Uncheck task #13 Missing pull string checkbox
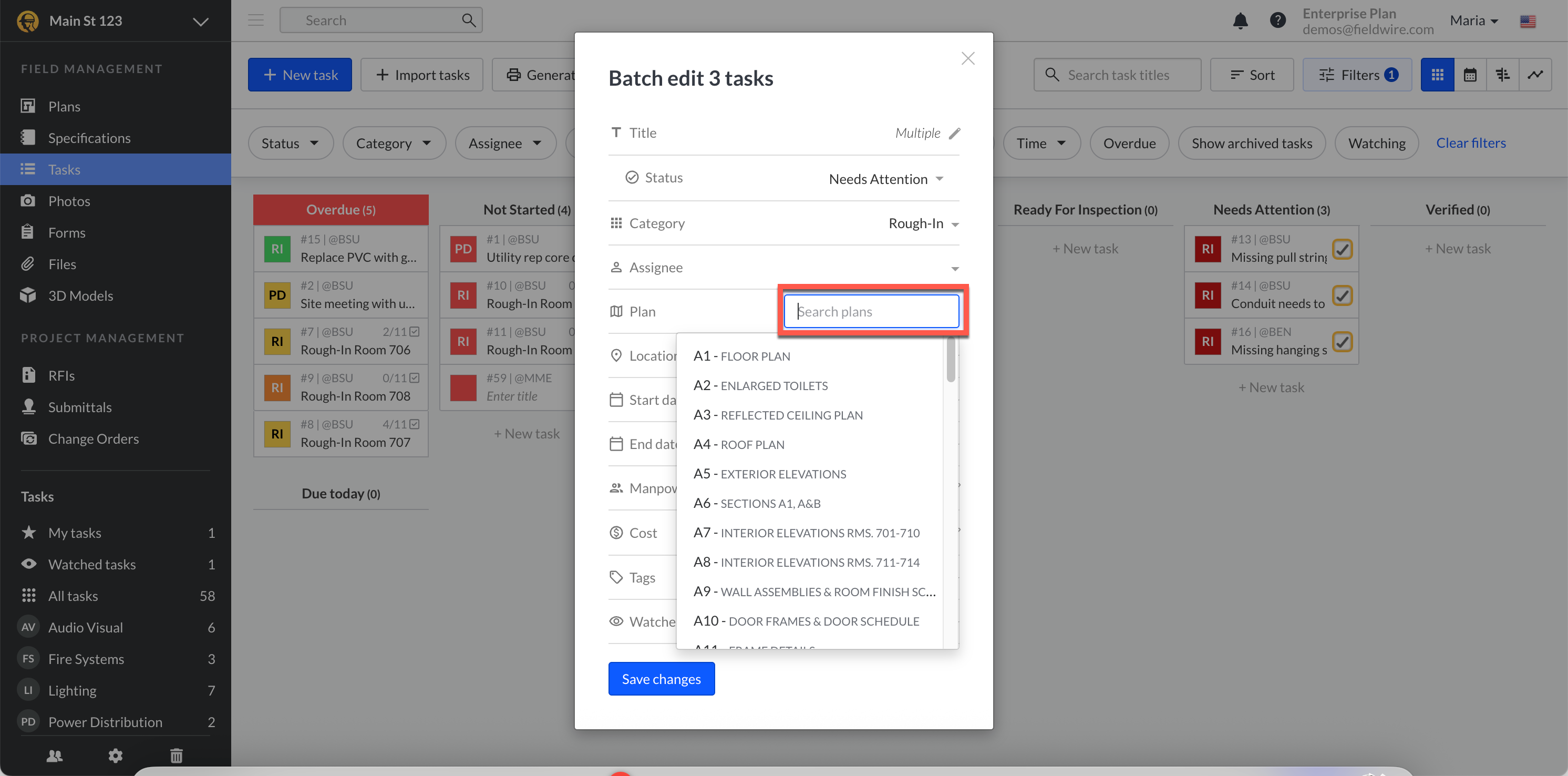Image resolution: width=1568 pixels, height=776 pixels. point(1342,249)
